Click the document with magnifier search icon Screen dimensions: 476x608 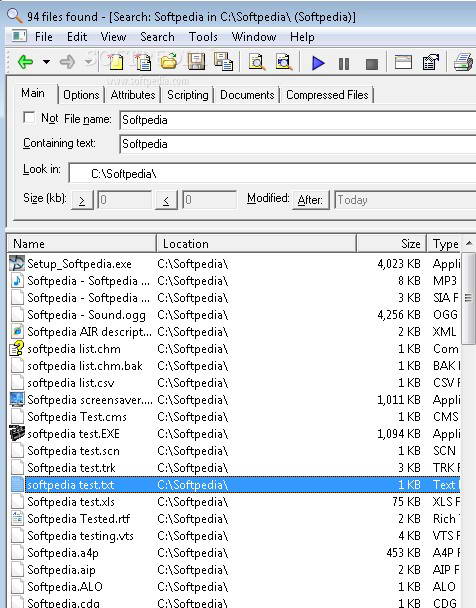coord(257,62)
